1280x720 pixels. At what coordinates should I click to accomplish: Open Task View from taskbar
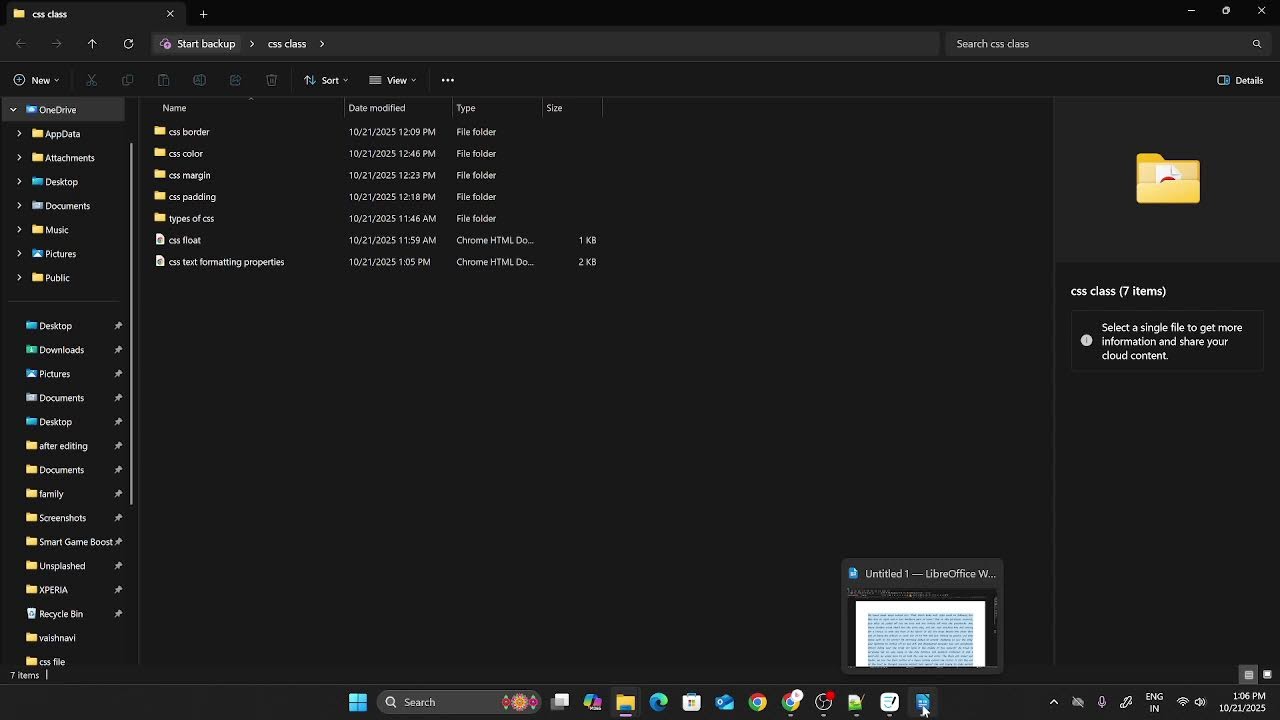[560, 702]
